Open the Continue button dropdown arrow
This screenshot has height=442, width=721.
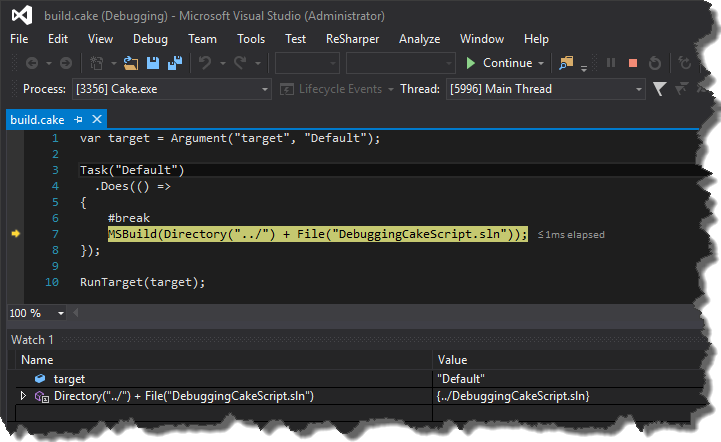[x=541, y=63]
